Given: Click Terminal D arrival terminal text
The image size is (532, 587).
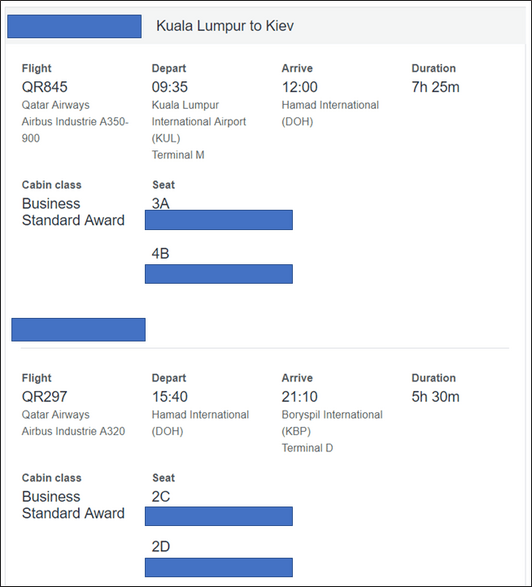Looking at the screenshot, I should point(307,448).
